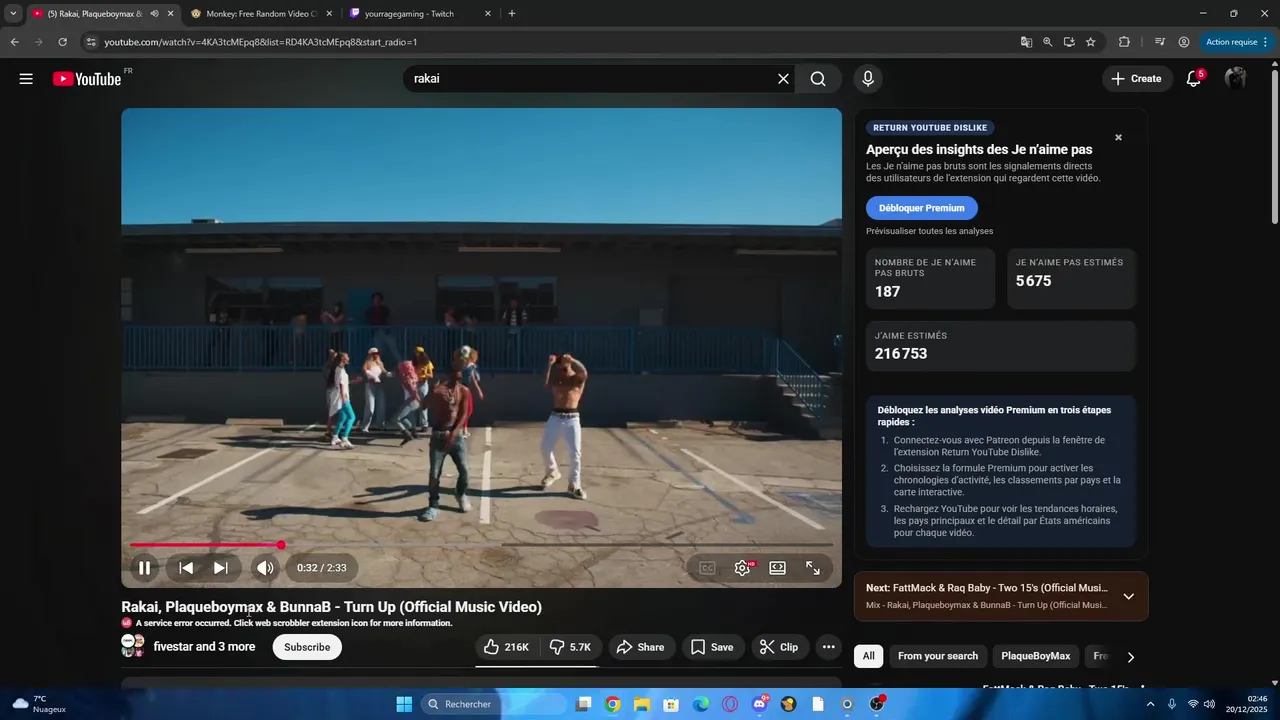Image resolution: width=1280 pixels, height=720 pixels.
Task: Open the zoom magnifier icon in address bar
Action: tap(1048, 42)
